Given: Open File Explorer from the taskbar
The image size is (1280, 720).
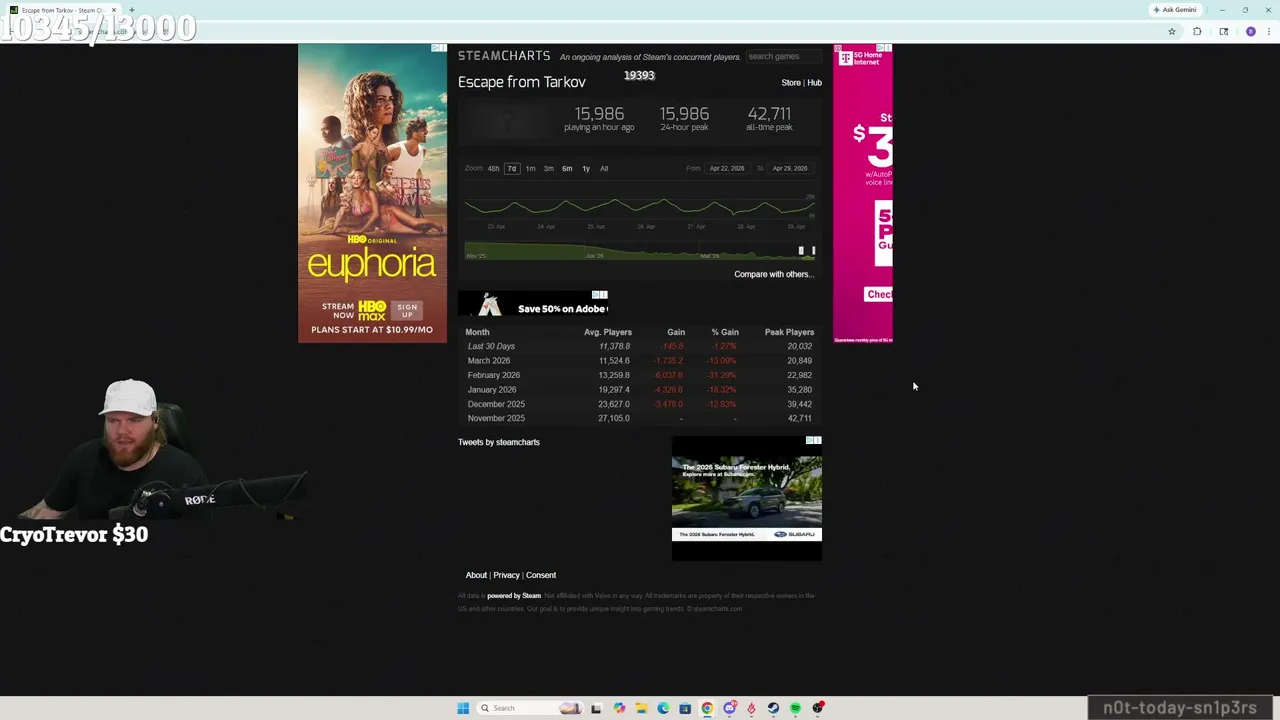Looking at the screenshot, I should point(641,708).
